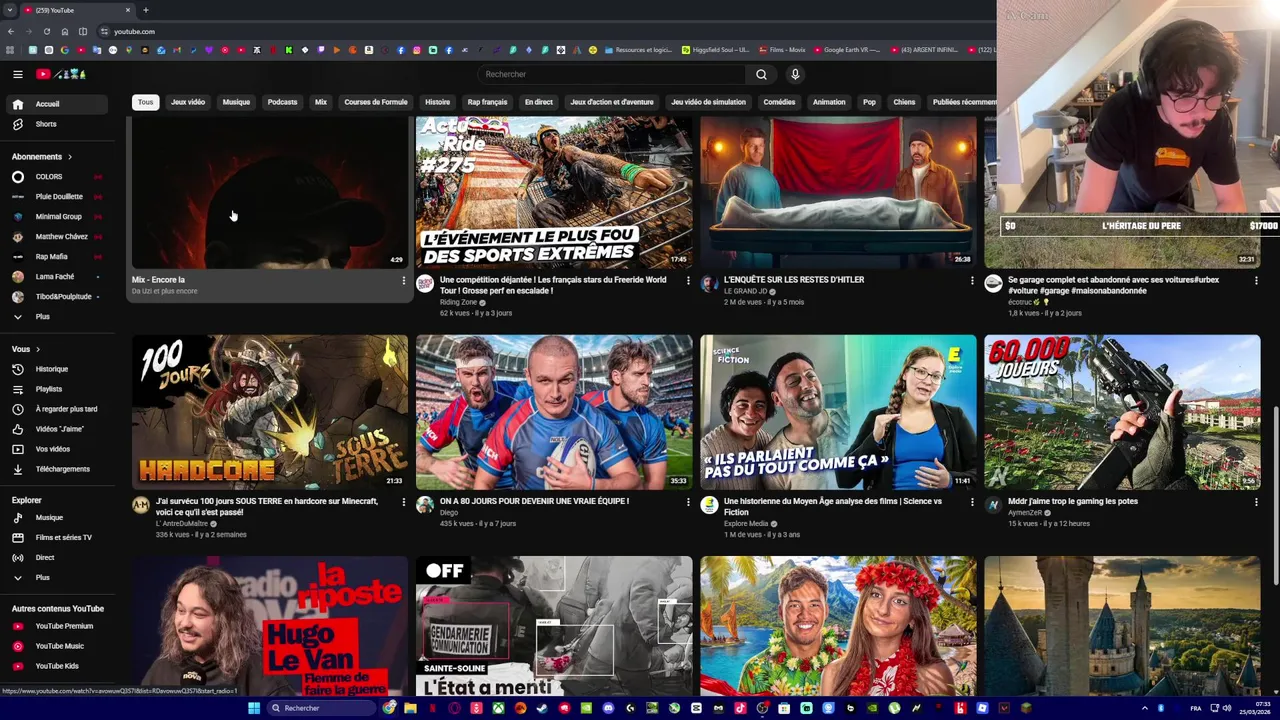This screenshot has height=720, width=1280.
Task: Select the En direct filter chip
Action: pyautogui.click(x=539, y=102)
